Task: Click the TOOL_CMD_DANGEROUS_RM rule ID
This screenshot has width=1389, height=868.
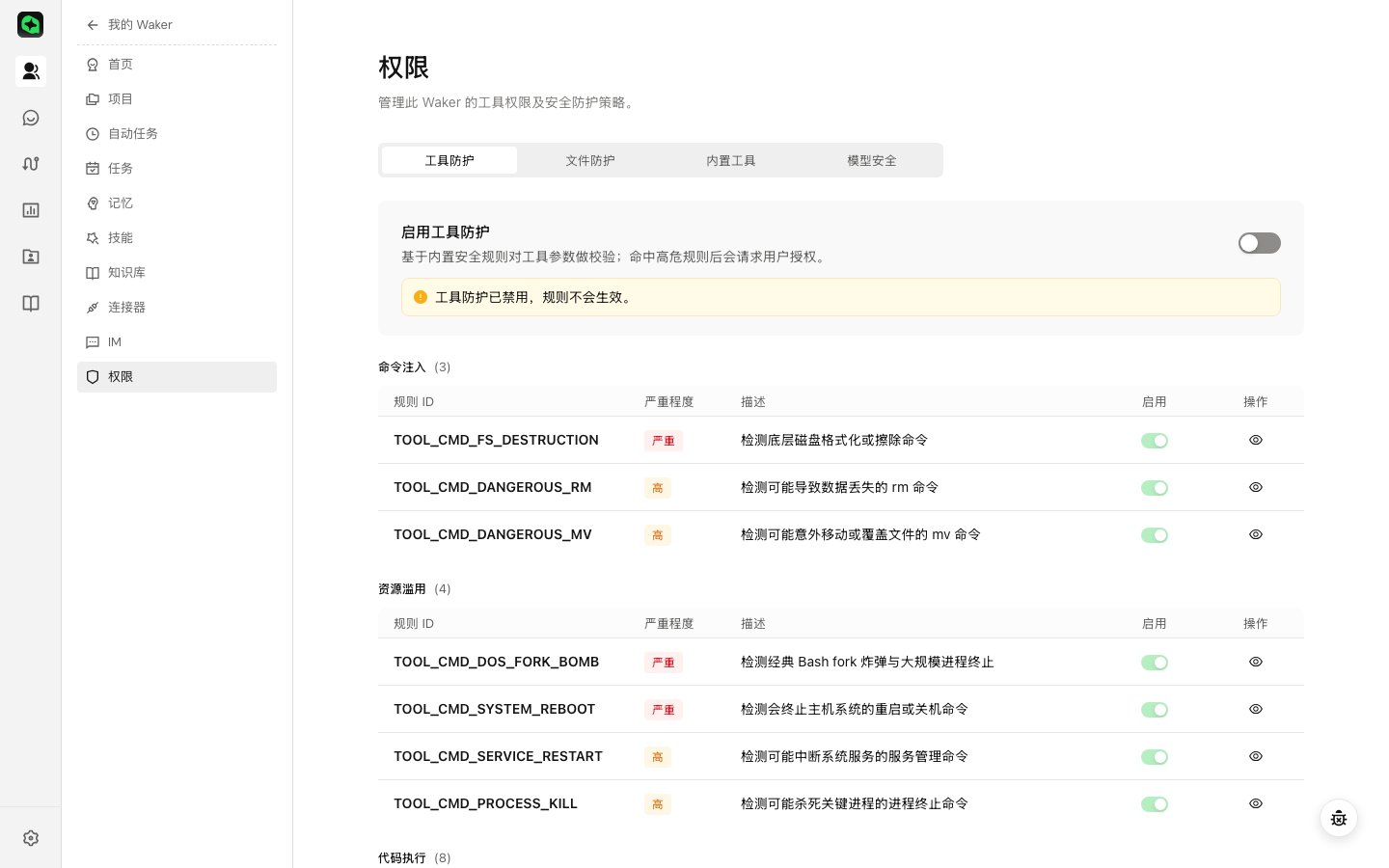Action: (x=492, y=487)
